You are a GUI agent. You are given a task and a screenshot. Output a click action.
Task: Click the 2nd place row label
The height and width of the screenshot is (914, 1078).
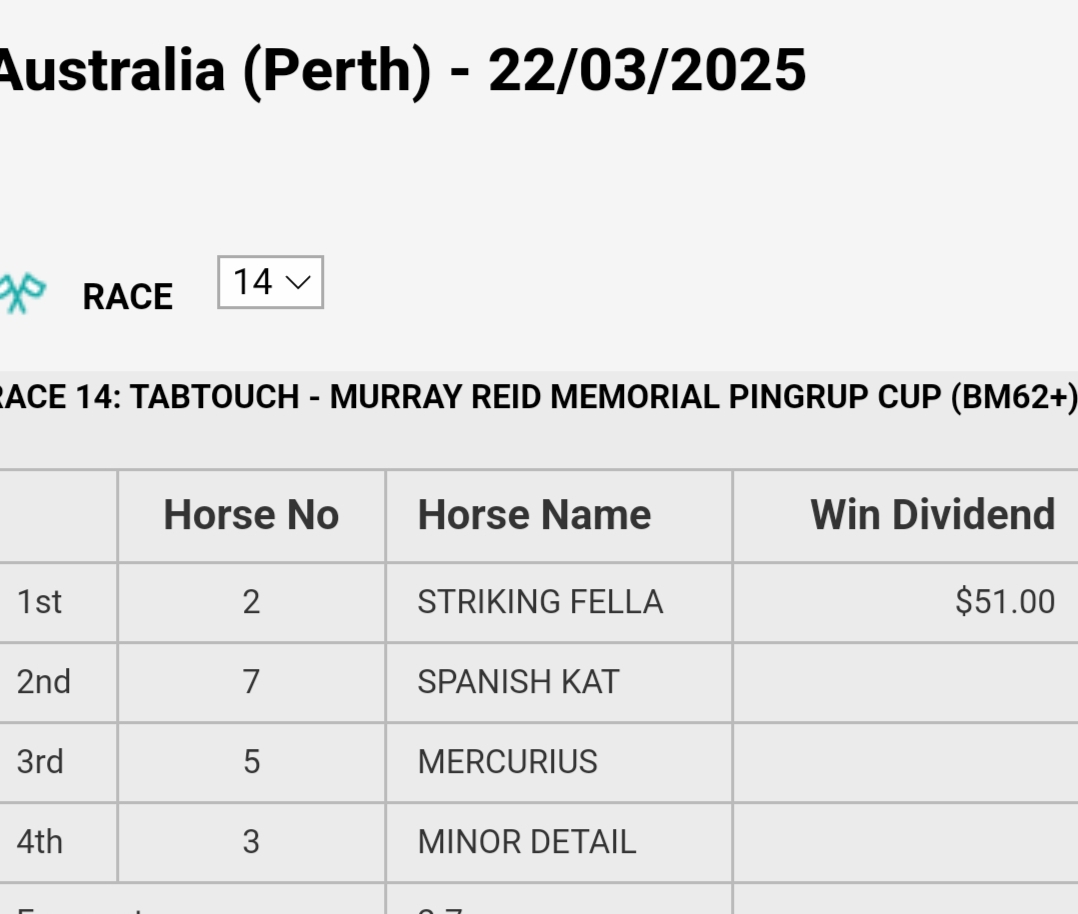[43, 682]
